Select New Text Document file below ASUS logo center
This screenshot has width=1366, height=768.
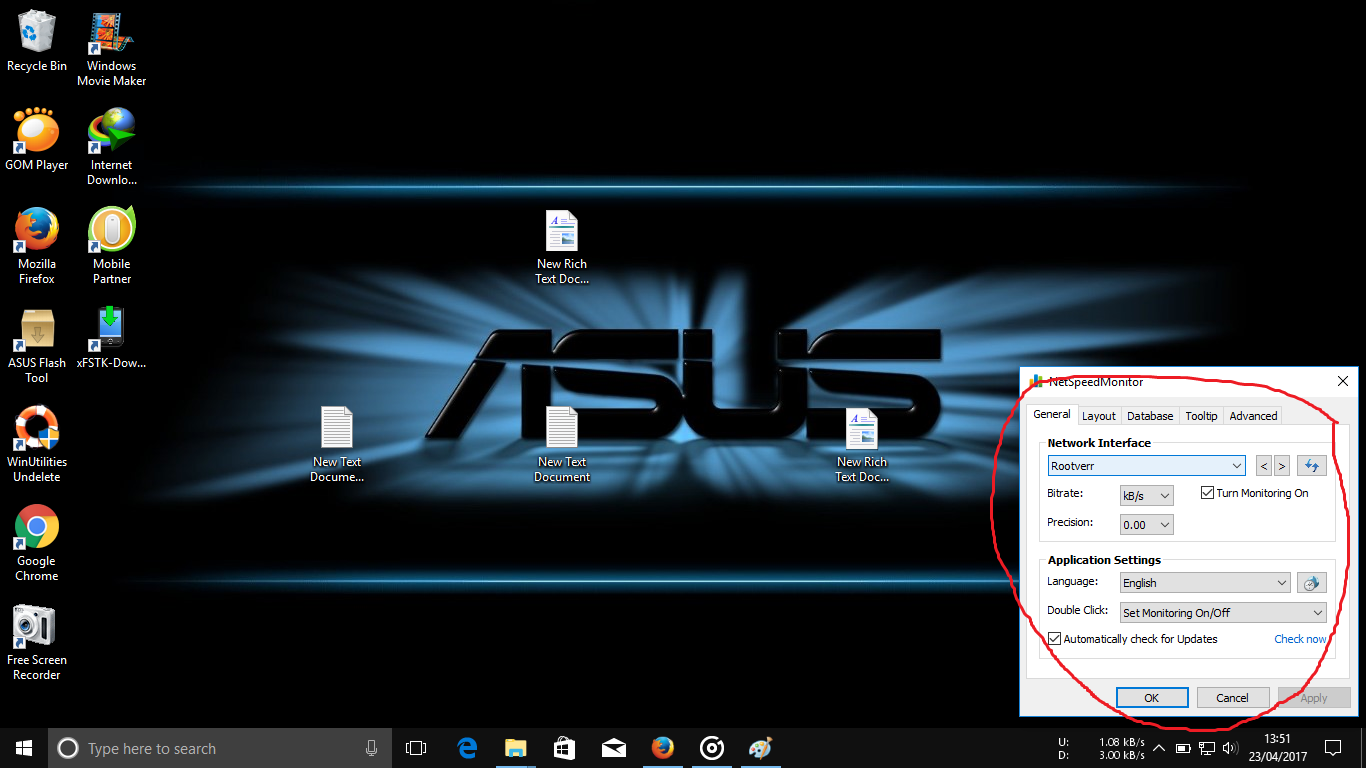tap(562, 445)
